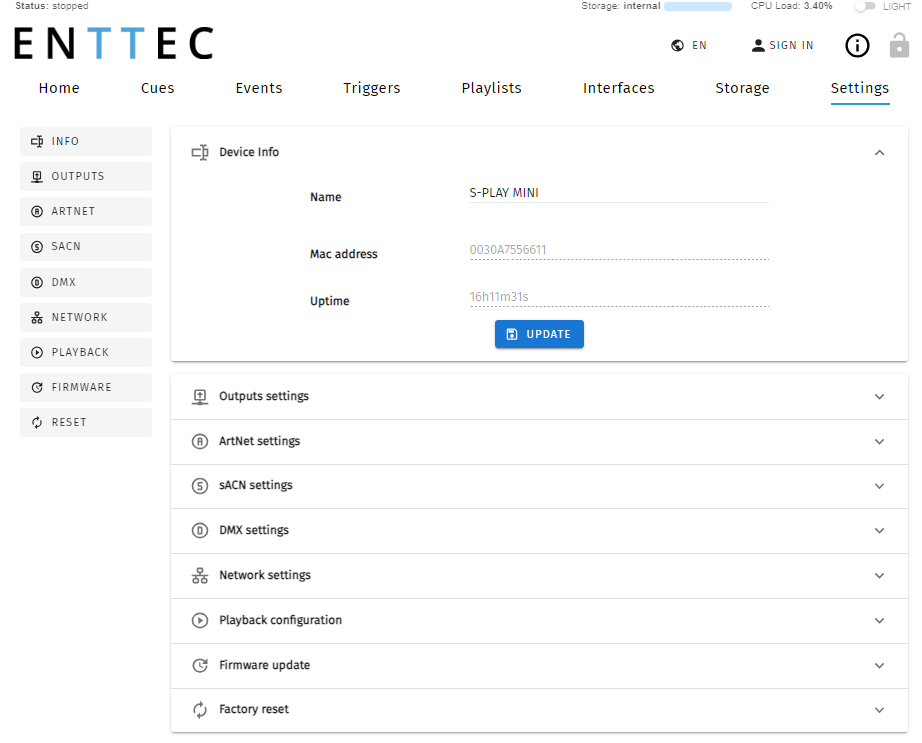The width and height of the screenshot is (922, 743).
Task: Click the Name field with S-PLAY MINI
Action: pos(619,193)
